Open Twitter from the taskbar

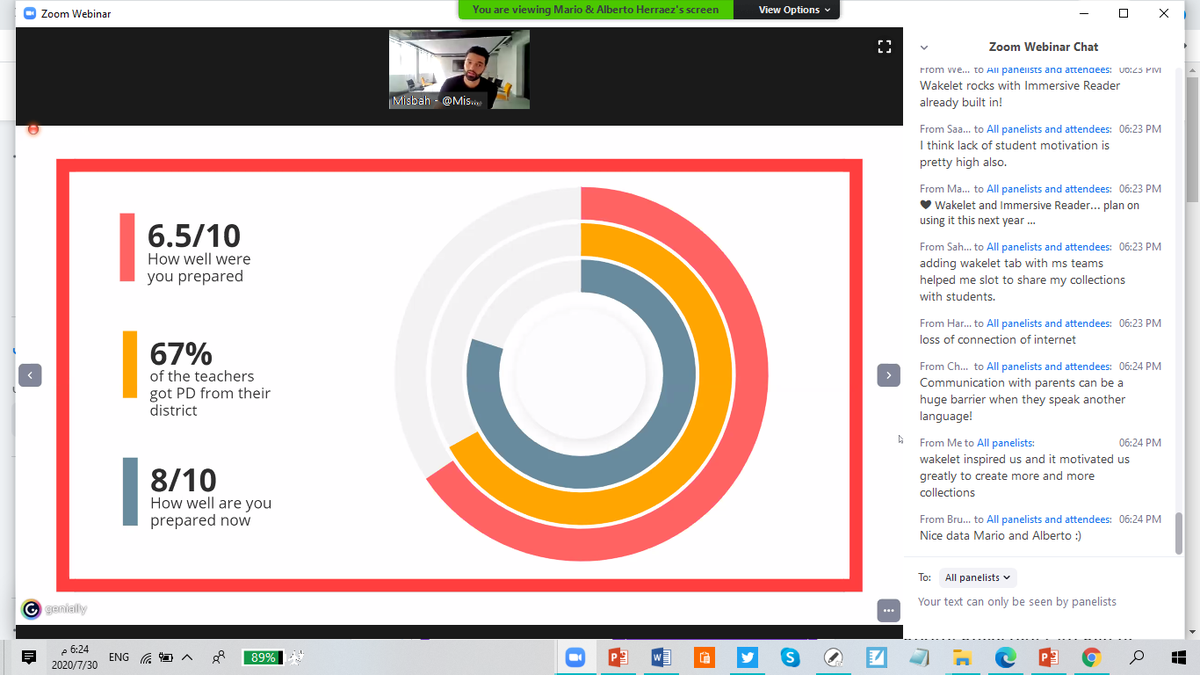[747, 657]
